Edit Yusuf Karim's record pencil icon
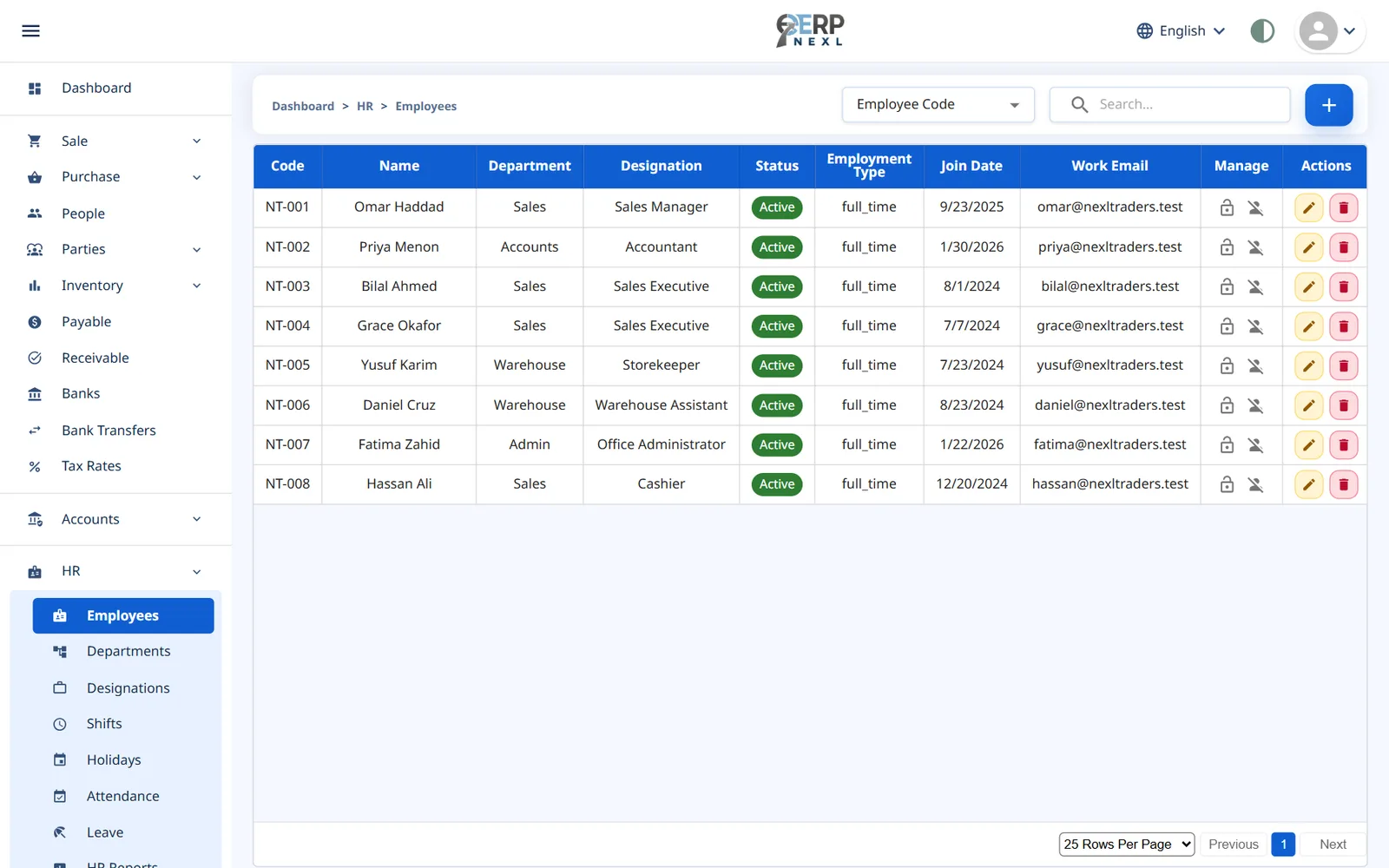 point(1308,365)
